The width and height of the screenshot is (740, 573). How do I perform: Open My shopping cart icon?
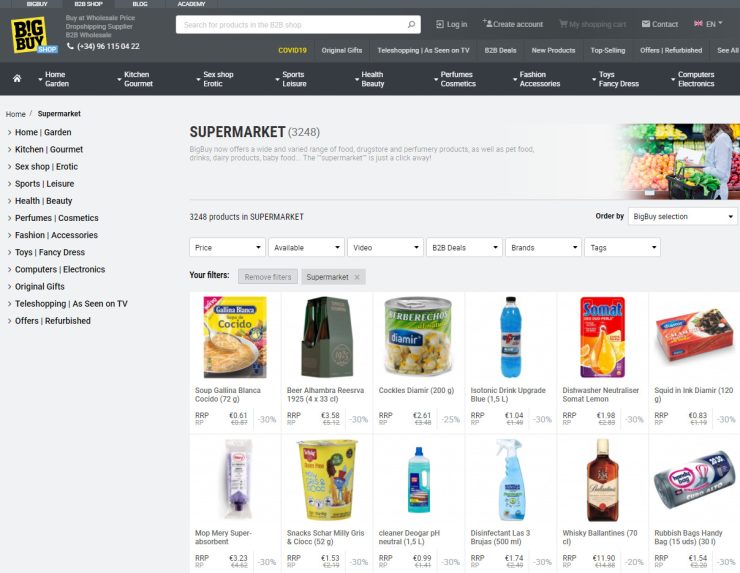(563, 24)
